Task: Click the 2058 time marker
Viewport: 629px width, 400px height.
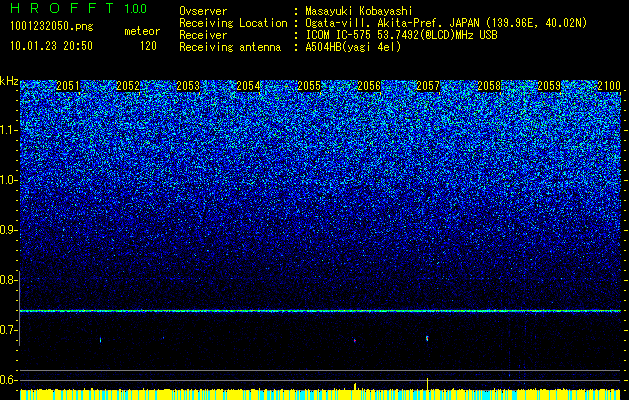Action: click(489, 86)
